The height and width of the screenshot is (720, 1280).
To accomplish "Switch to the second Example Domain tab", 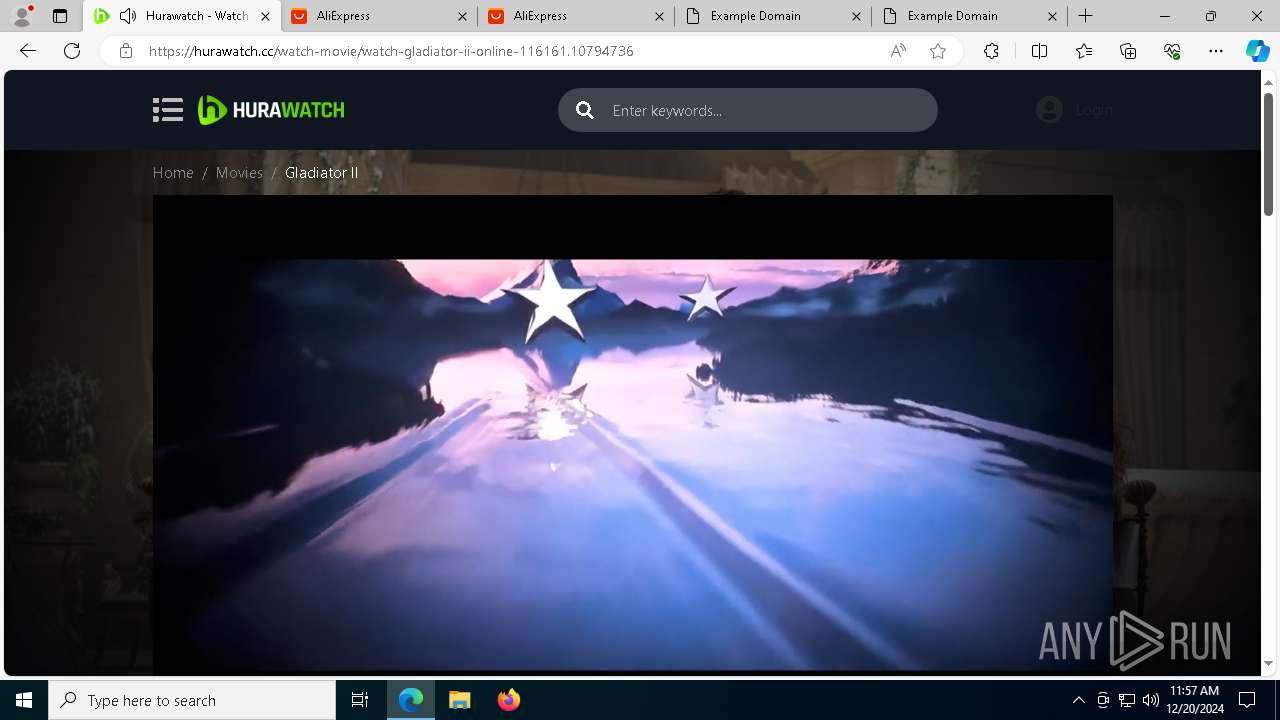I will tap(970, 16).
